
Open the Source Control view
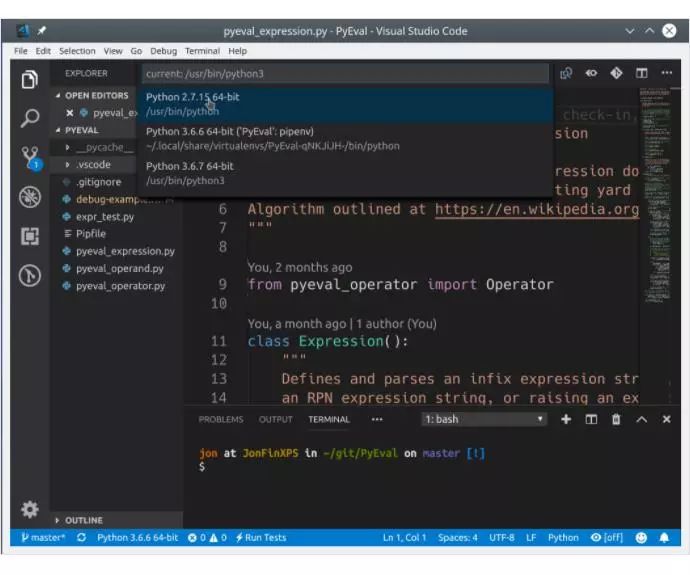pyautogui.click(x=30, y=157)
